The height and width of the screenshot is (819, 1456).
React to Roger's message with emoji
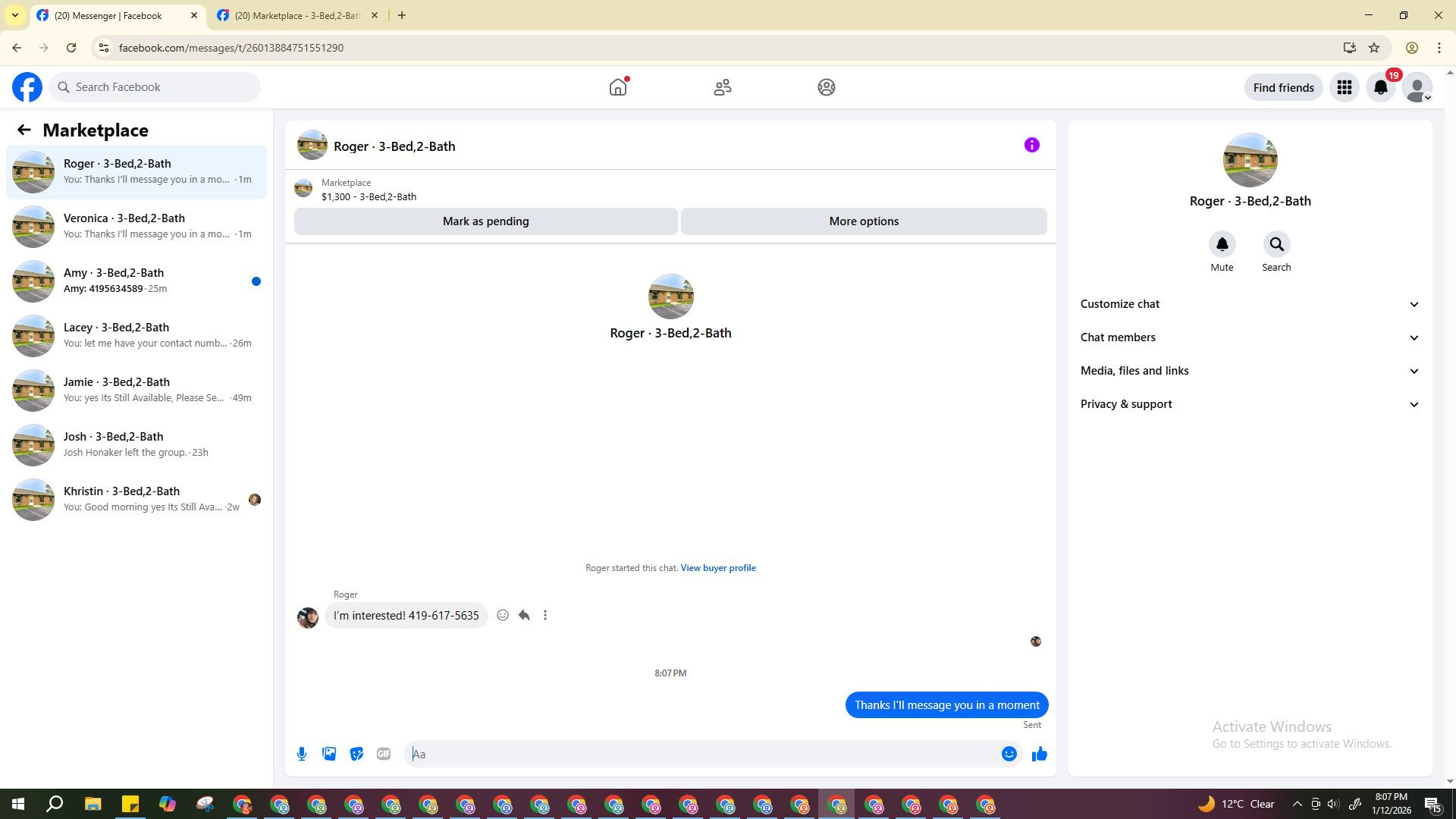502,616
